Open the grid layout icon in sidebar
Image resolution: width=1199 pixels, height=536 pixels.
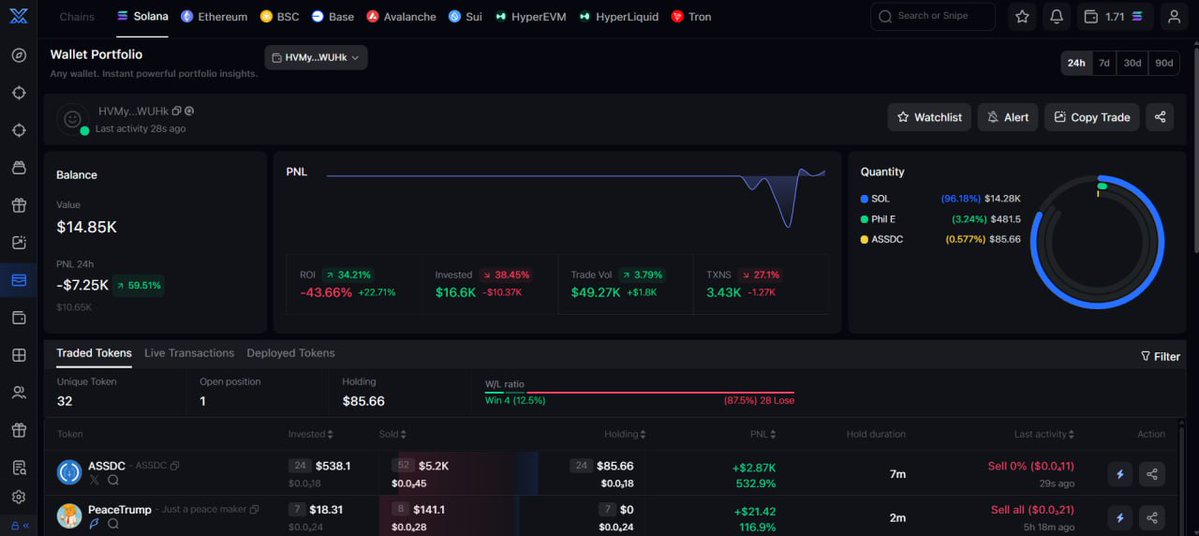19,355
